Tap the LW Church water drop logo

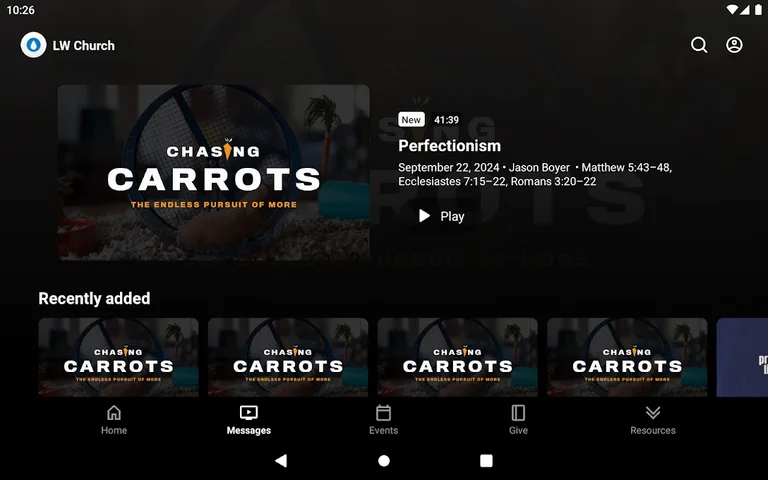33,45
